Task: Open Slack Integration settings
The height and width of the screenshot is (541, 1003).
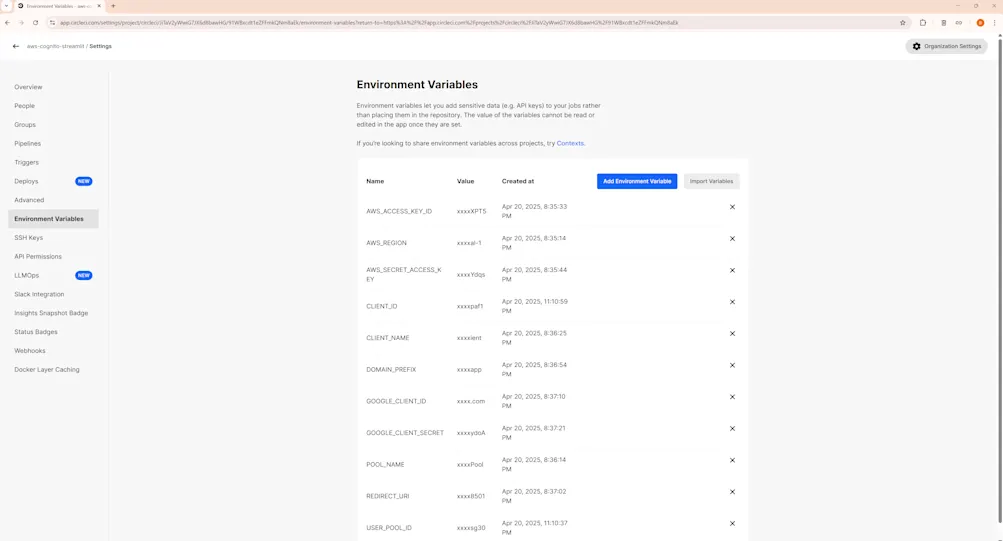Action: click(x=39, y=294)
